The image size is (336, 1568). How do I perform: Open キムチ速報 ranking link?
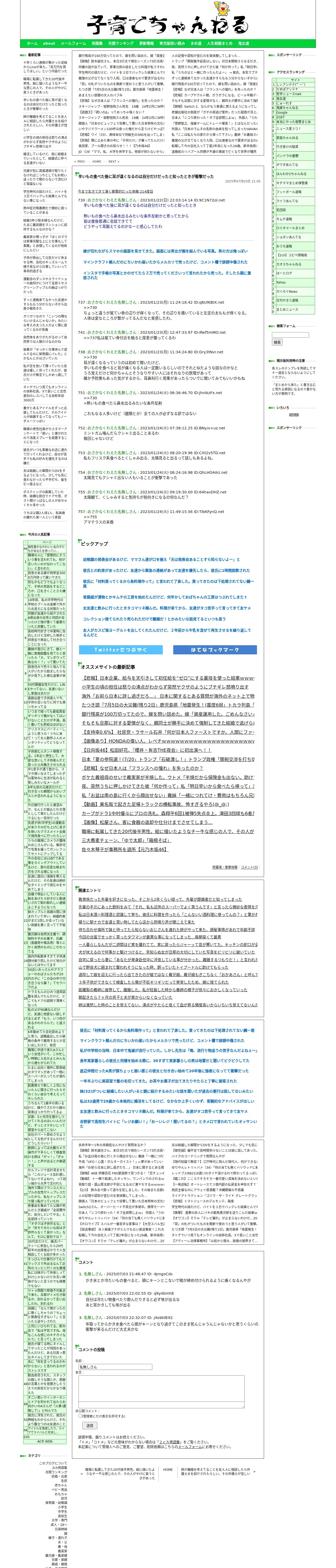pyautogui.click(x=284, y=219)
